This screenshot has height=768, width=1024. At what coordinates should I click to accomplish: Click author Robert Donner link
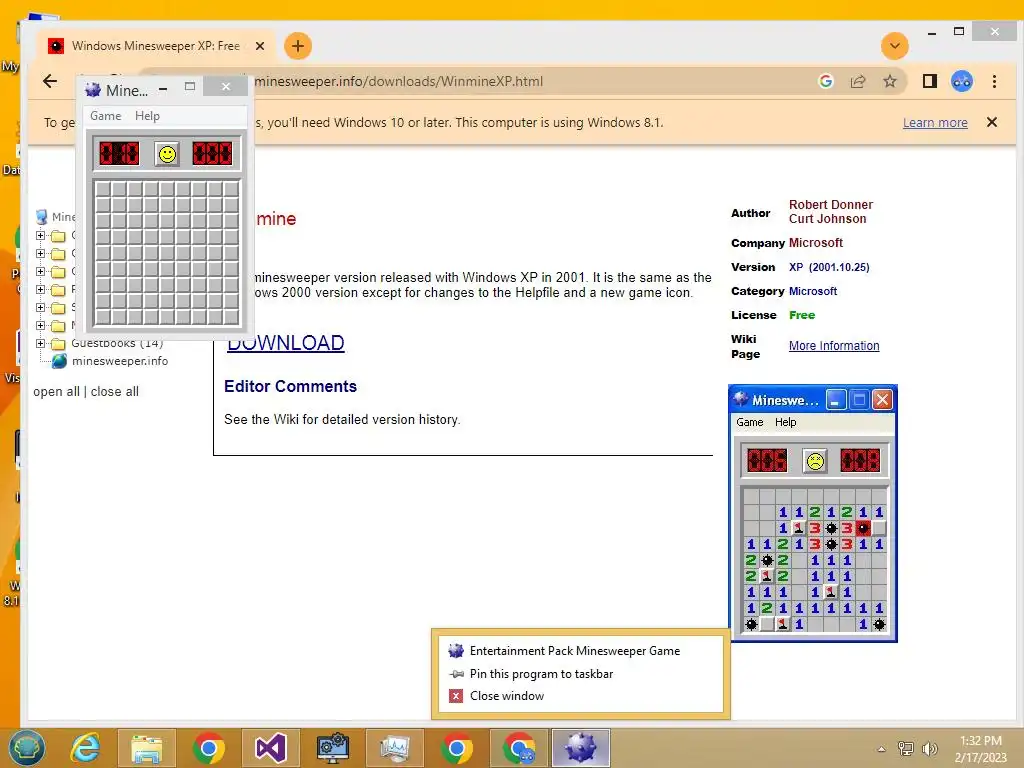831,204
